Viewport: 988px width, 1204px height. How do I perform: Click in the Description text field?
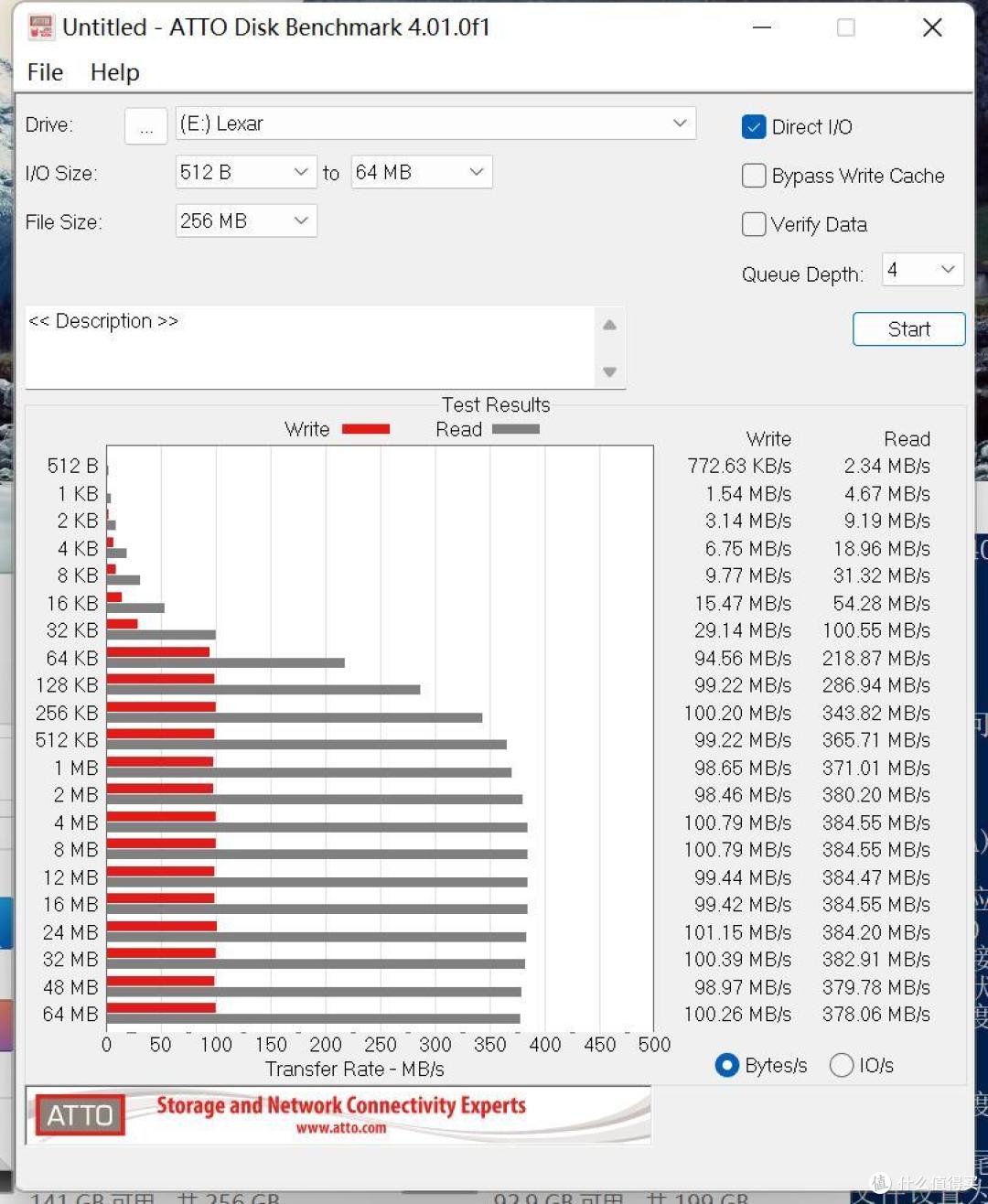tap(311, 348)
